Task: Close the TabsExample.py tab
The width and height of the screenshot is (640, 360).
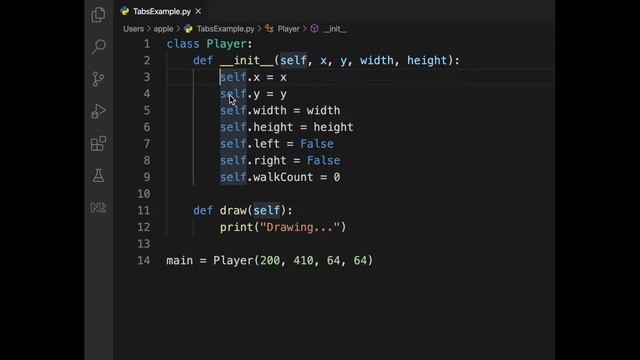Action: 198,11
